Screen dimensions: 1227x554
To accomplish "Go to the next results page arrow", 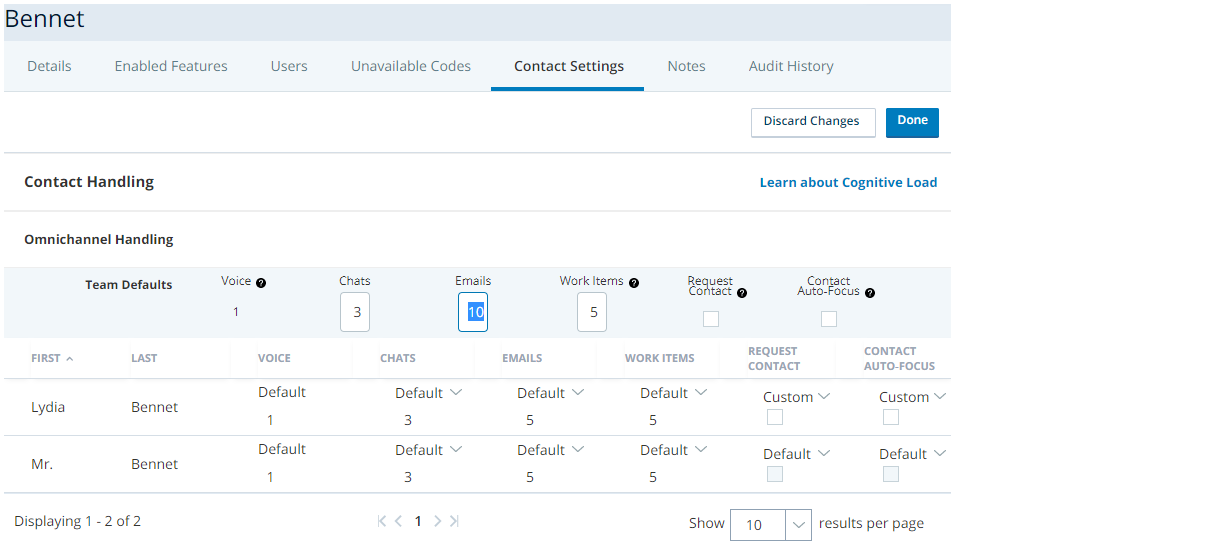I will point(438,521).
